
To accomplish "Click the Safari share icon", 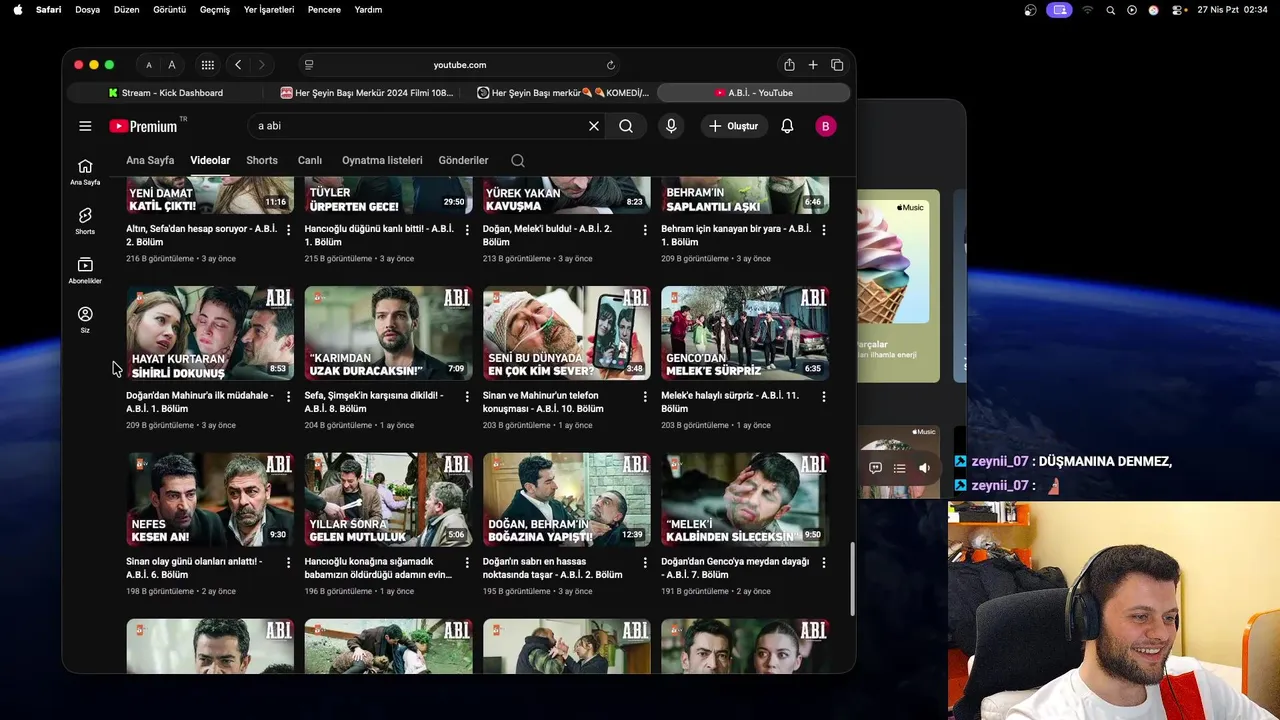I will tap(789, 65).
